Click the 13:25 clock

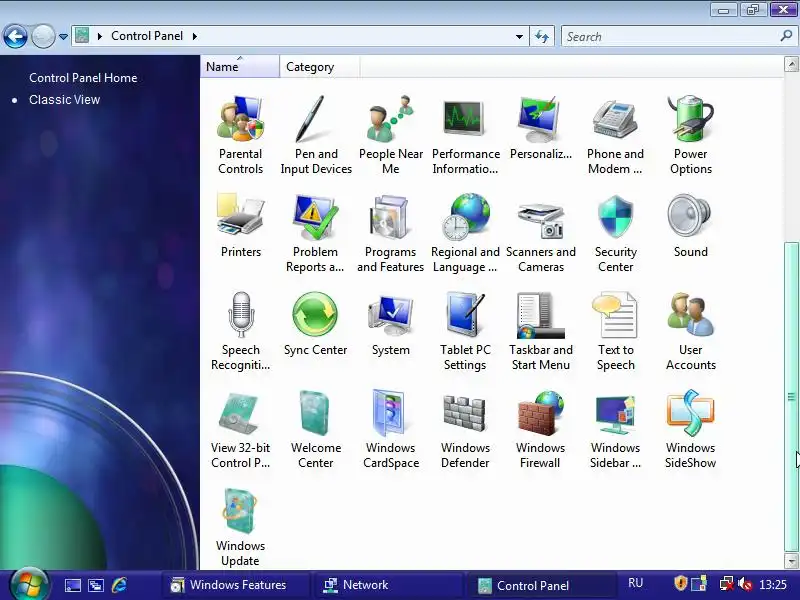point(773,584)
